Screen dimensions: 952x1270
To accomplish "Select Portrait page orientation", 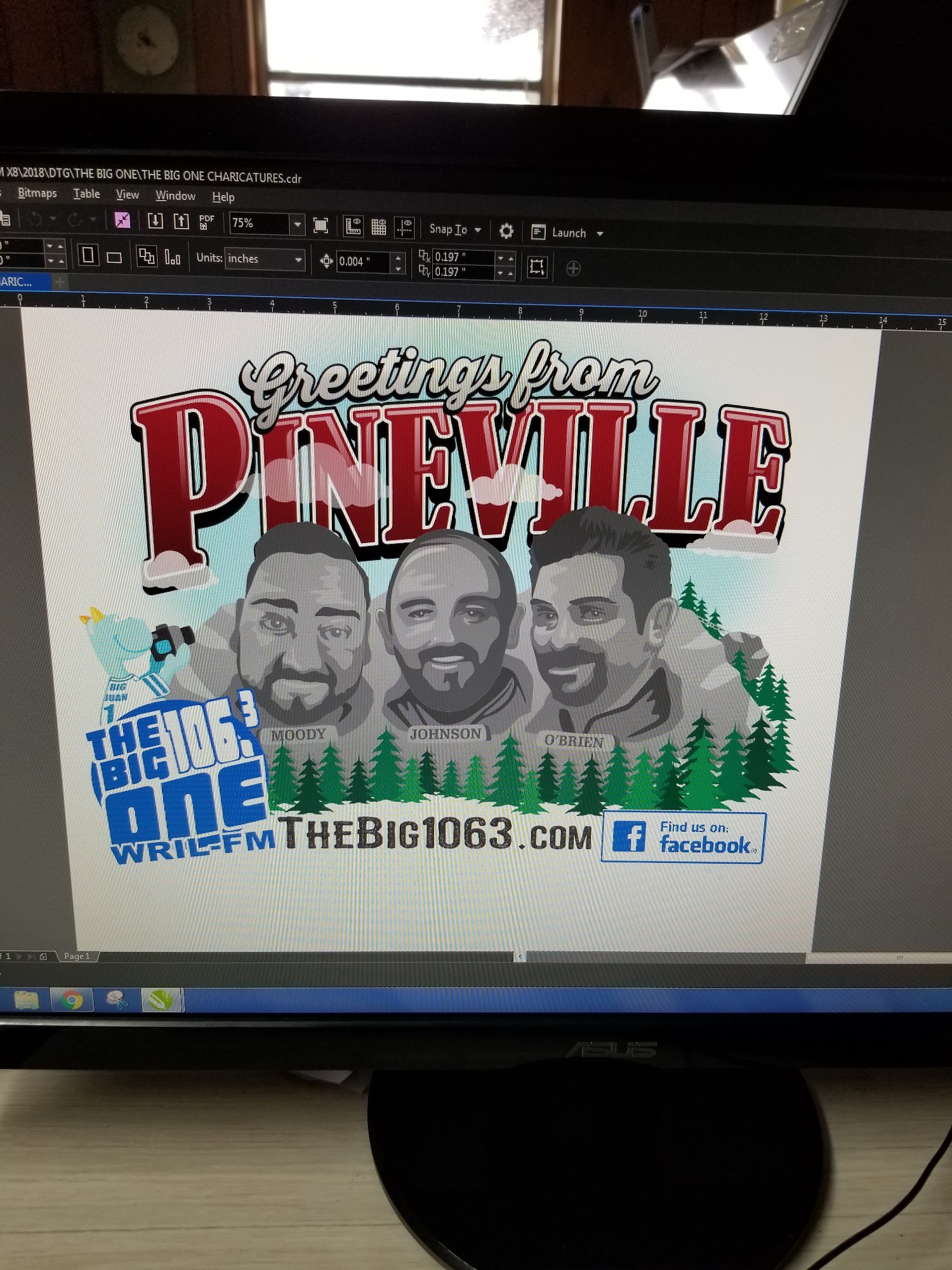I will click(x=88, y=255).
